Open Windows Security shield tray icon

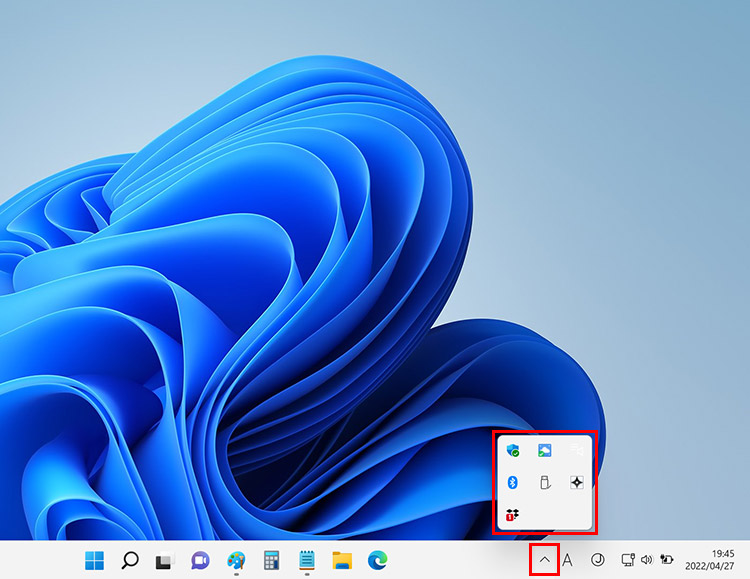pos(513,451)
